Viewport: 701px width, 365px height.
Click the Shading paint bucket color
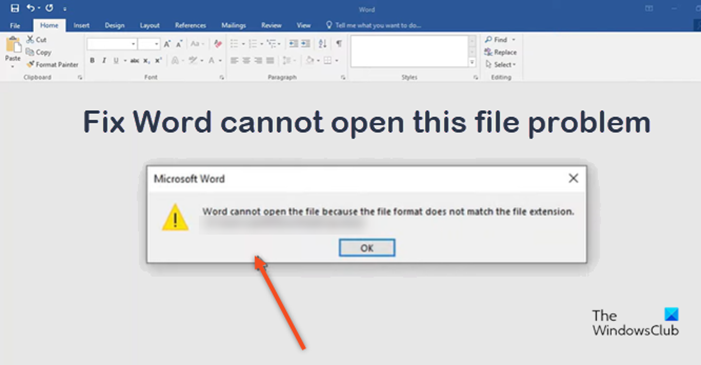(x=310, y=60)
